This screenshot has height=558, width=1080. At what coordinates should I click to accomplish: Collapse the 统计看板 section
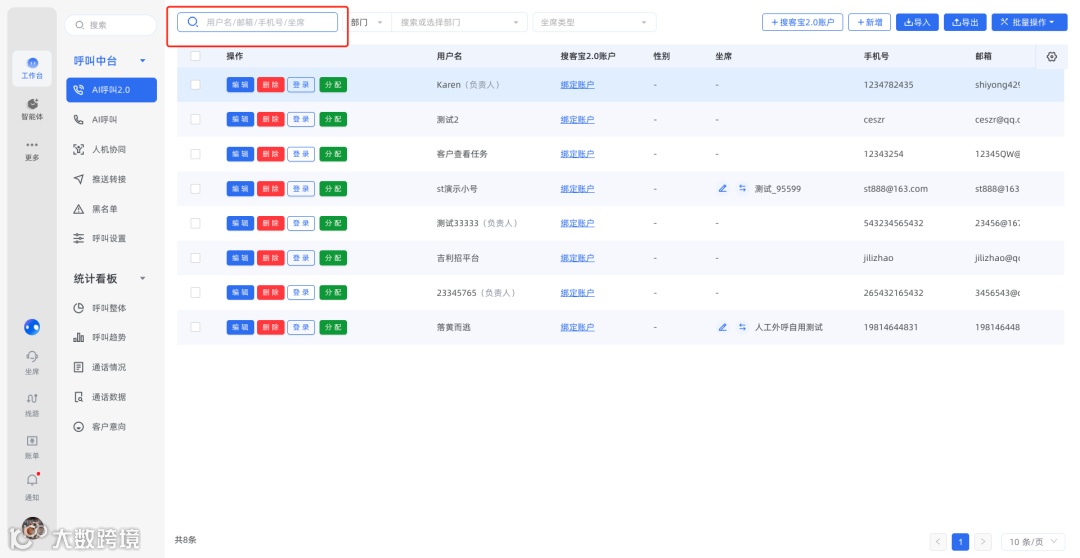pos(143,278)
